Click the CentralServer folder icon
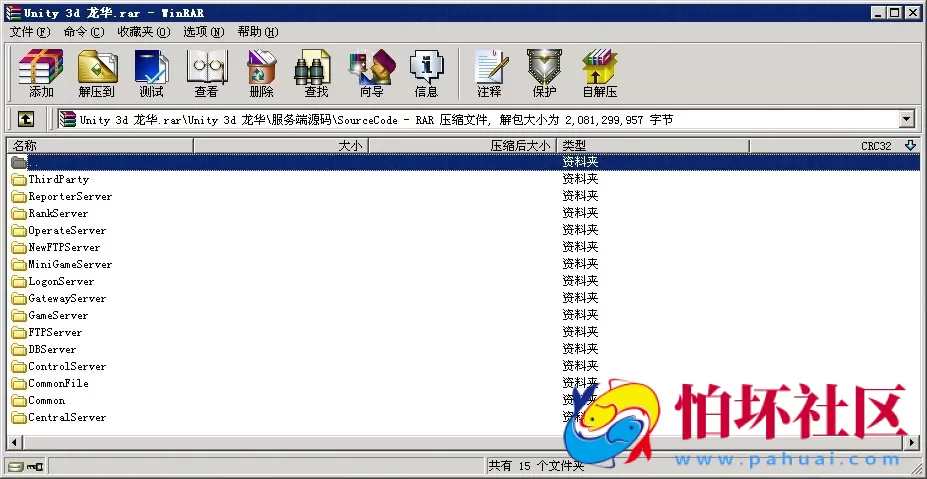Viewport: 927px width, 479px height. (x=20, y=417)
